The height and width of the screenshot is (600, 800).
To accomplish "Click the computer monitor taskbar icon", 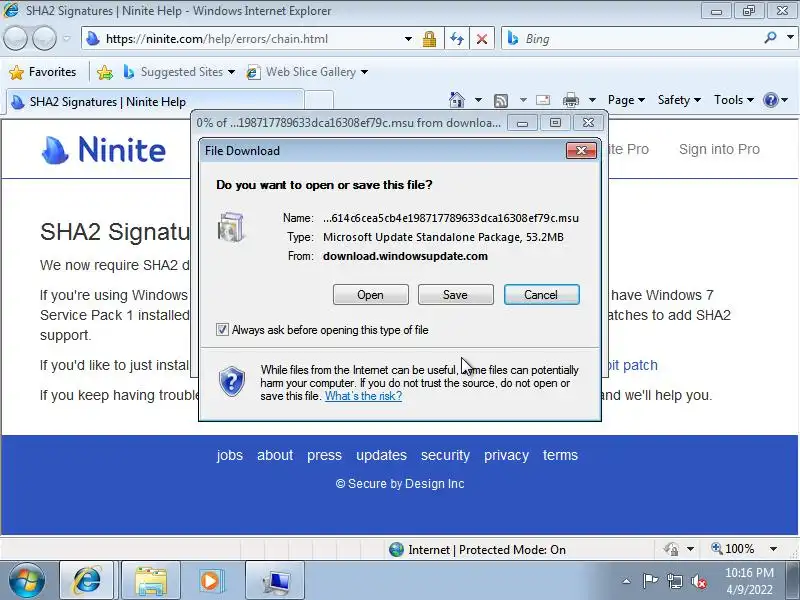I will pyautogui.click(x=275, y=581).
